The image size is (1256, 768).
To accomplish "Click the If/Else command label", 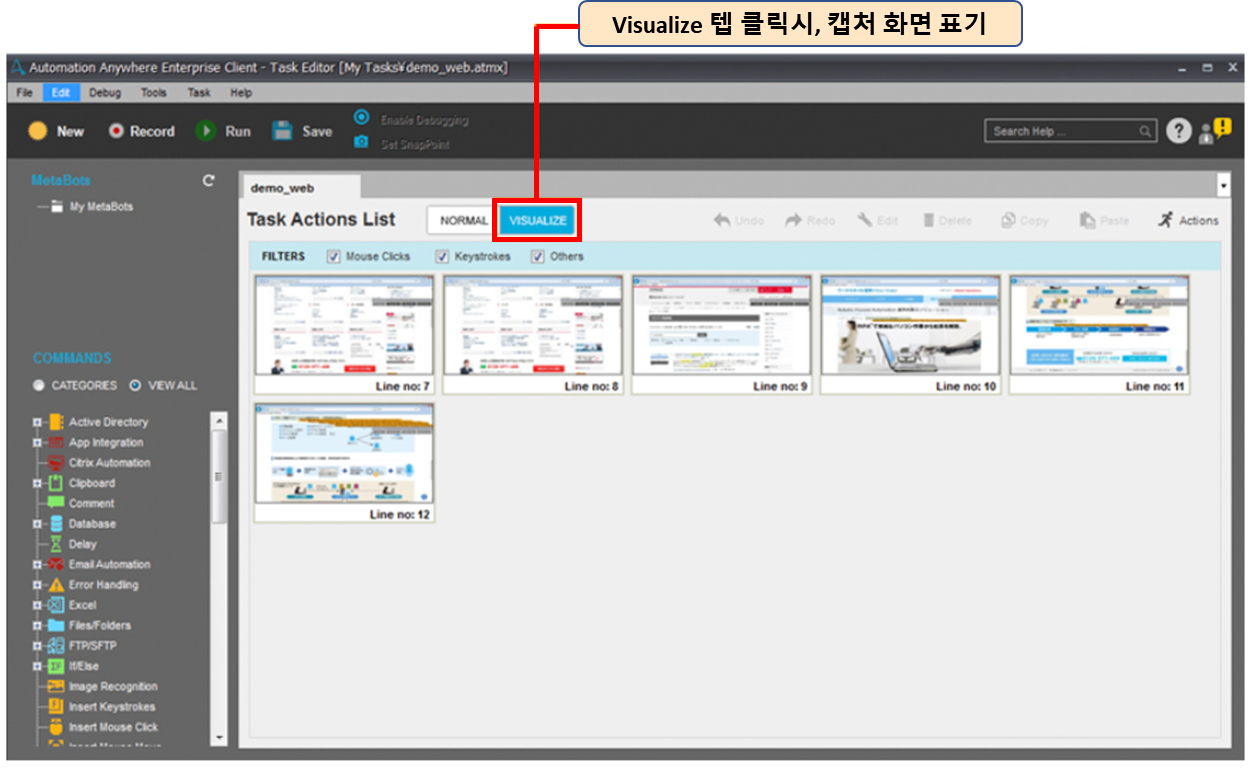I will (x=84, y=666).
